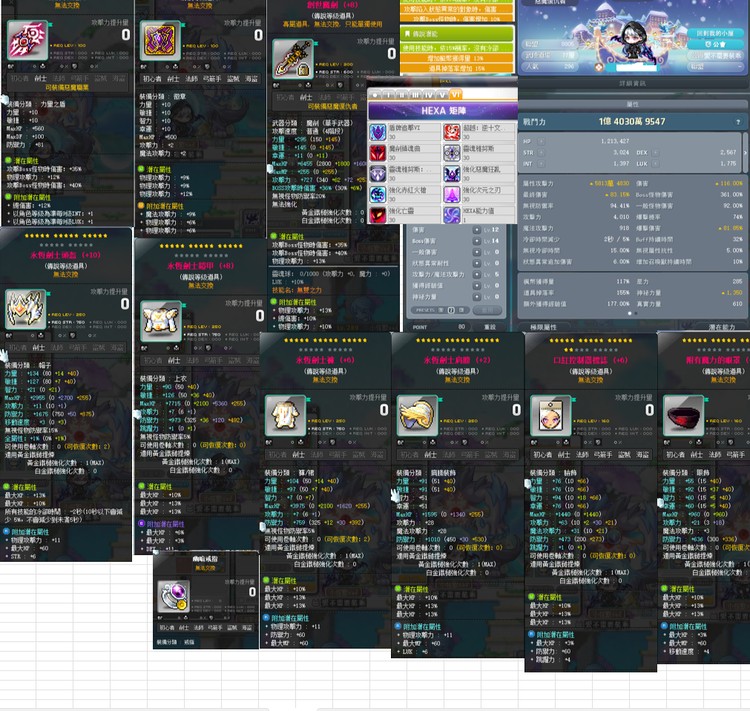Select the 靈魂梅菲斯 grey cross skill icon
750x711 pixels.
[452, 153]
